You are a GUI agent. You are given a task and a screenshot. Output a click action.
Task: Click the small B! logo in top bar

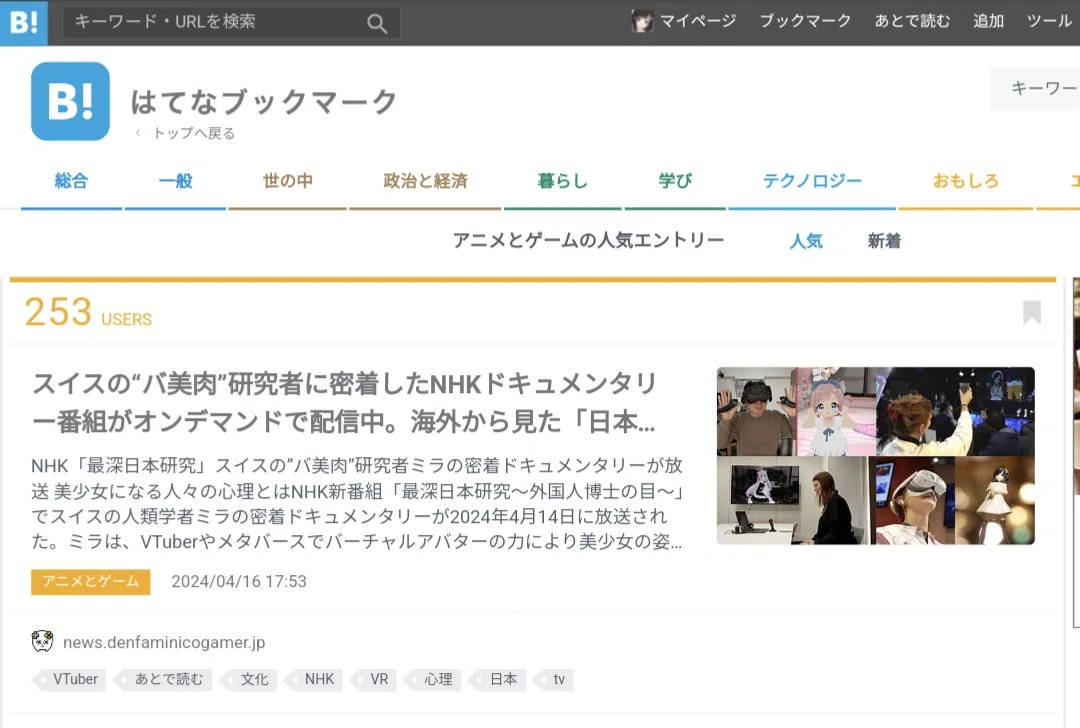[23, 22]
